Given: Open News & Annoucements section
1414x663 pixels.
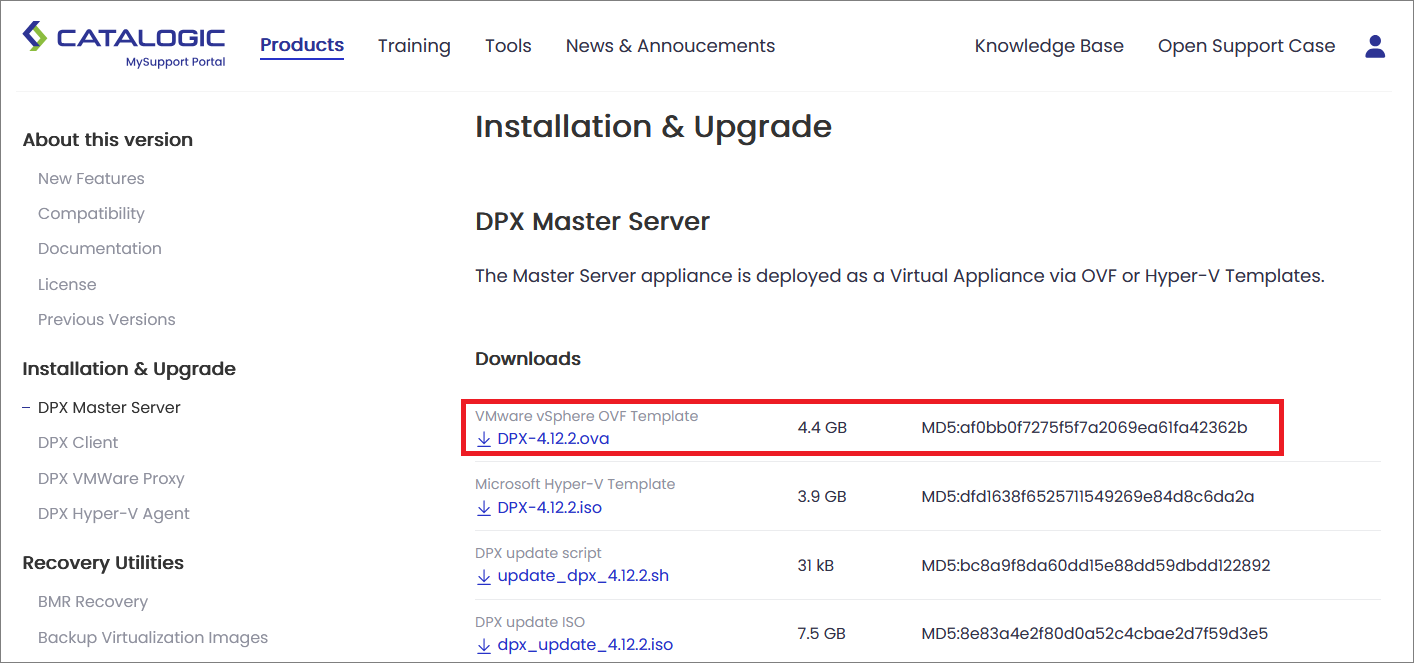Looking at the screenshot, I should coord(670,46).
